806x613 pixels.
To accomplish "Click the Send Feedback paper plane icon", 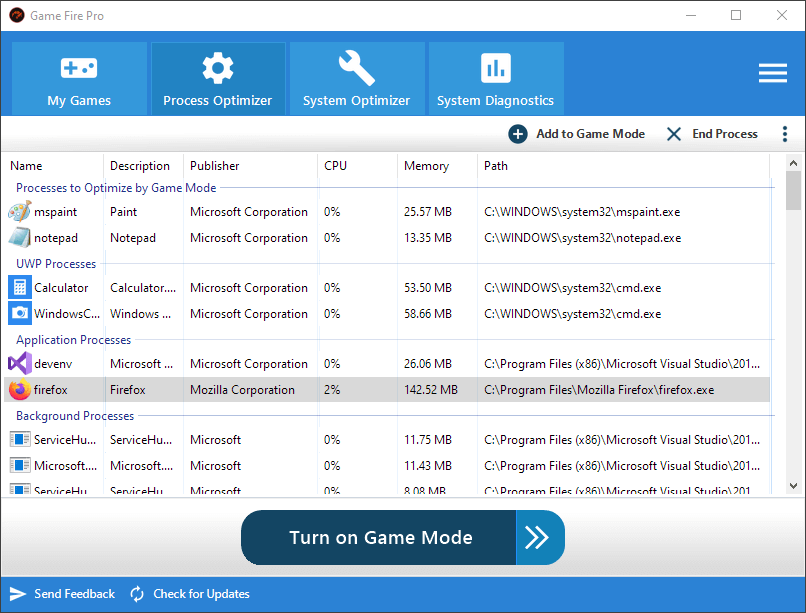I will point(17,594).
